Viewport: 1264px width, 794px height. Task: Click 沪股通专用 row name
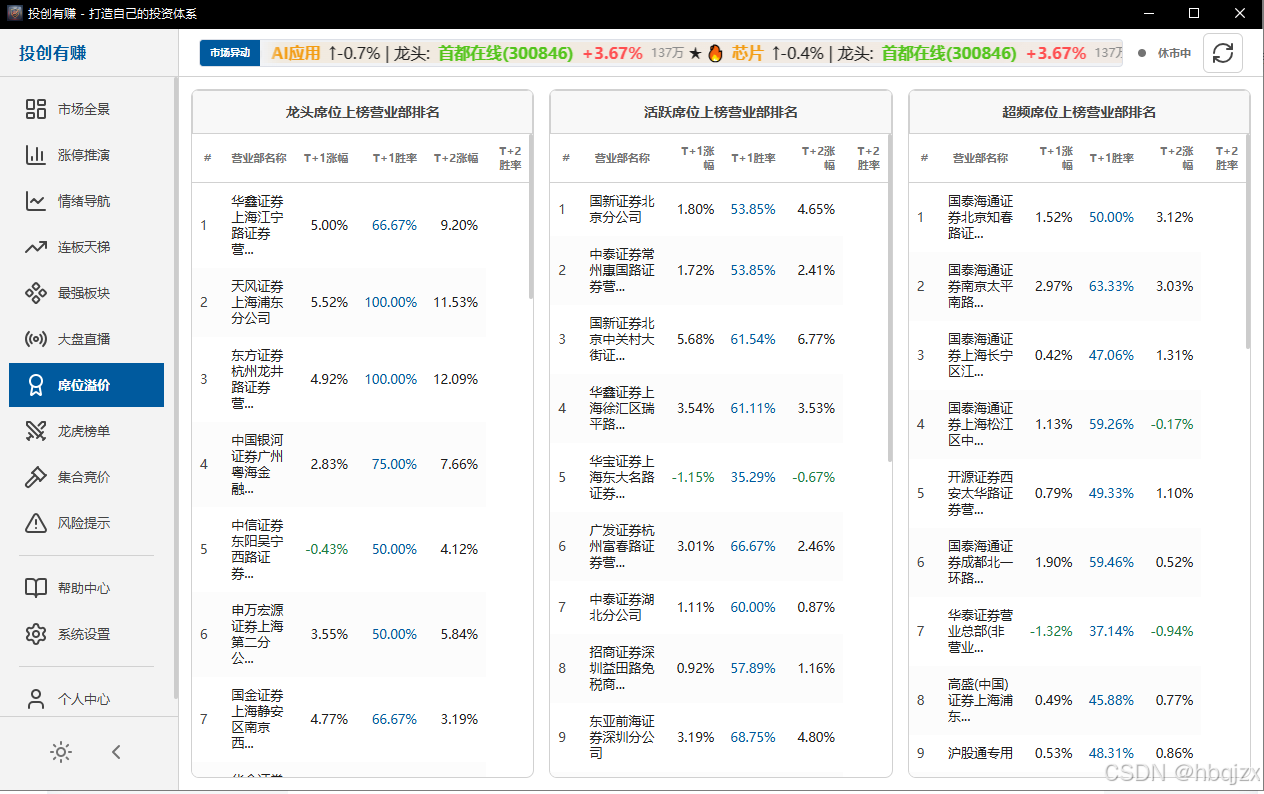980,753
